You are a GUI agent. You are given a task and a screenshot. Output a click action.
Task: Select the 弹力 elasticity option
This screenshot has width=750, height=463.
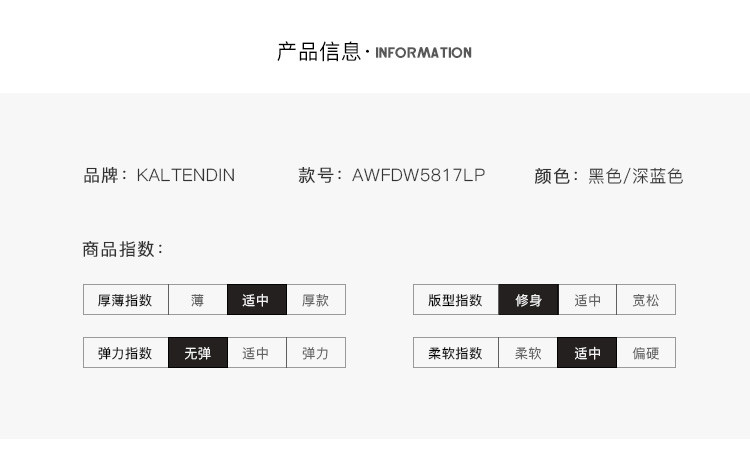pos(316,353)
